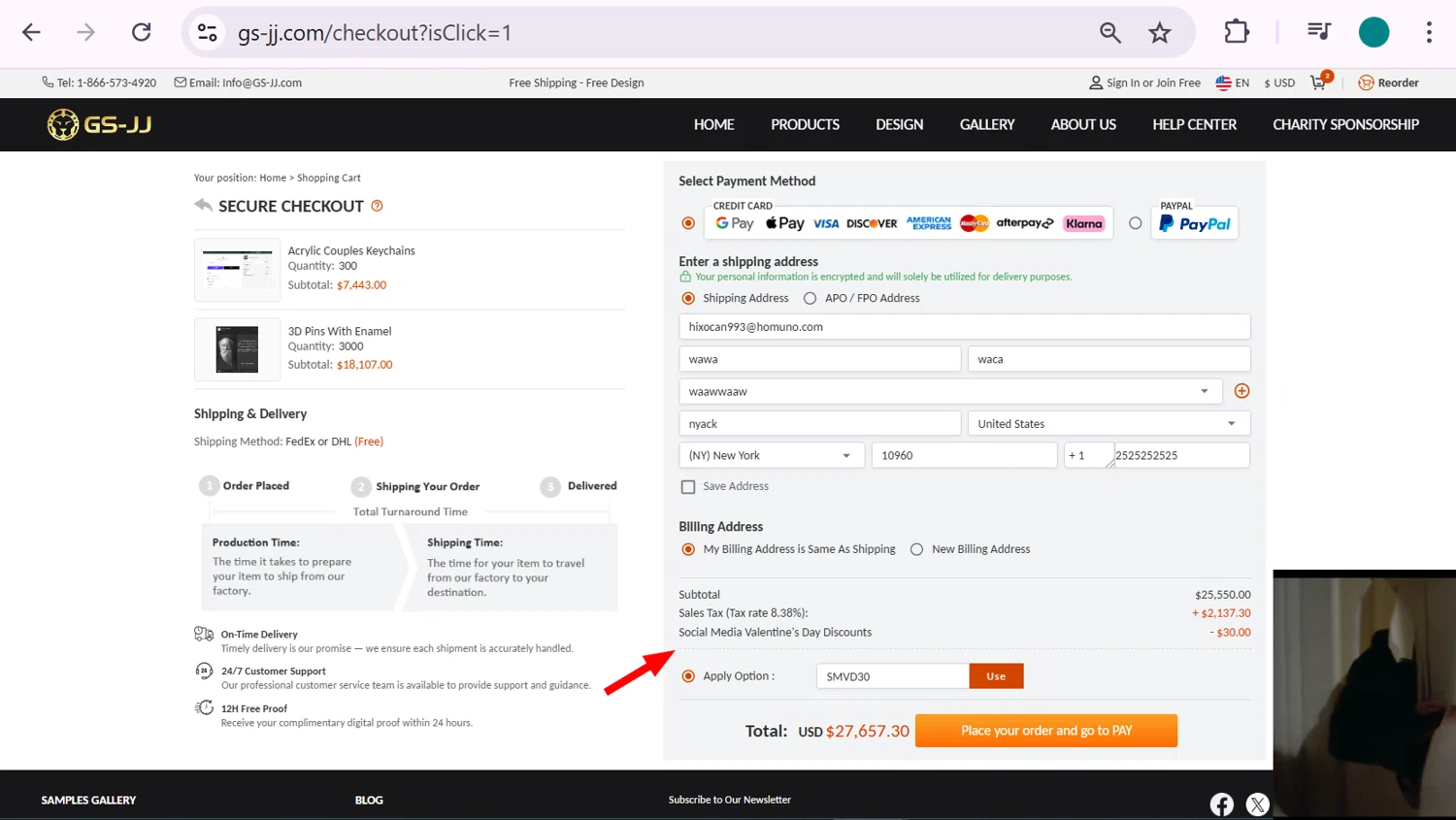Open the PRODUCTS menu
This screenshot has height=820, width=1456.
pyautogui.click(x=805, y=124)
